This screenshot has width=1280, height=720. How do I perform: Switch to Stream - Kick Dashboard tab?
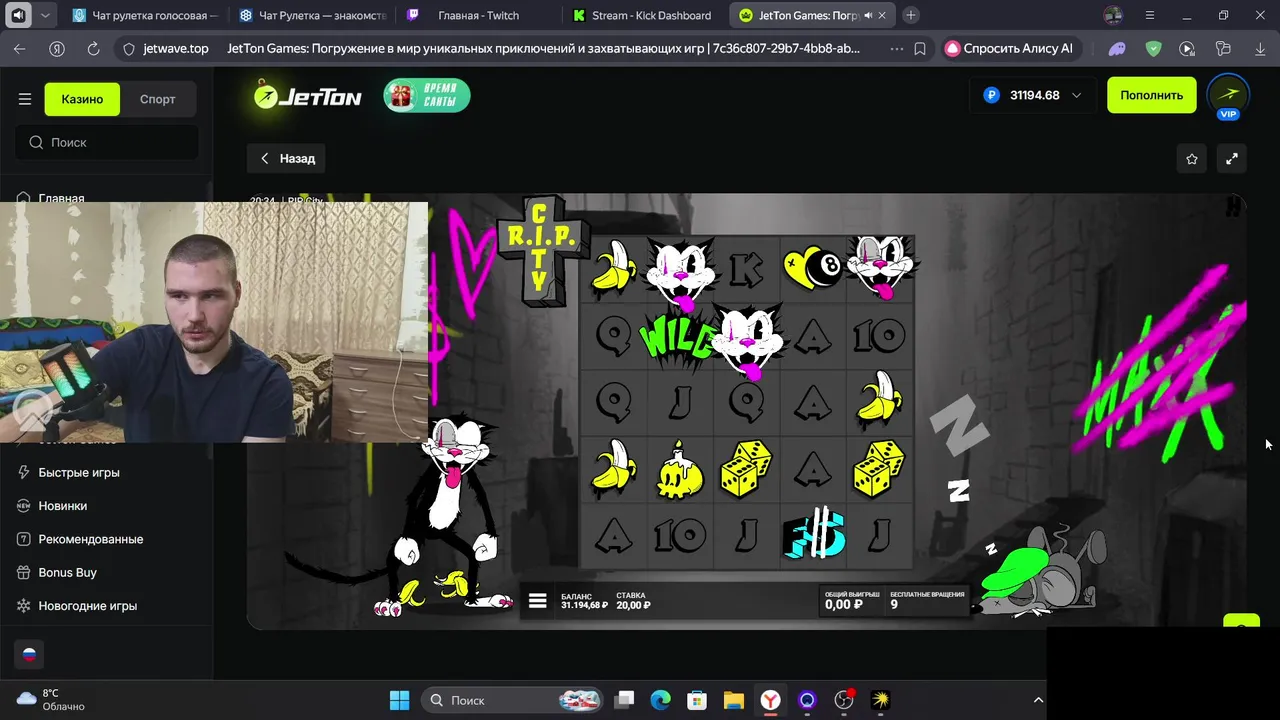tap(645, 15)
